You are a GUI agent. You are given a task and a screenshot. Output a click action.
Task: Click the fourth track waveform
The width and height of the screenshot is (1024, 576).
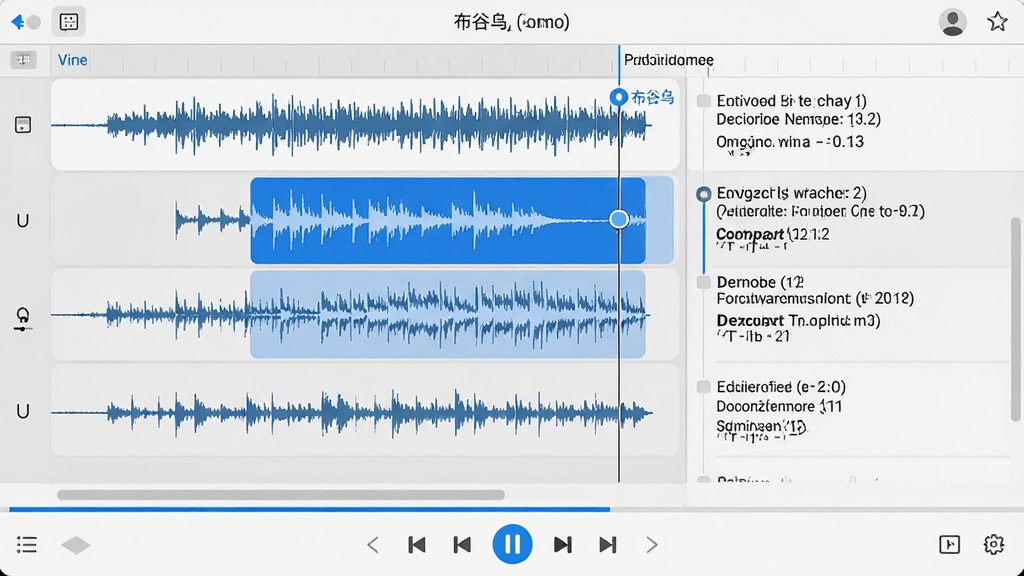(353, 413)
